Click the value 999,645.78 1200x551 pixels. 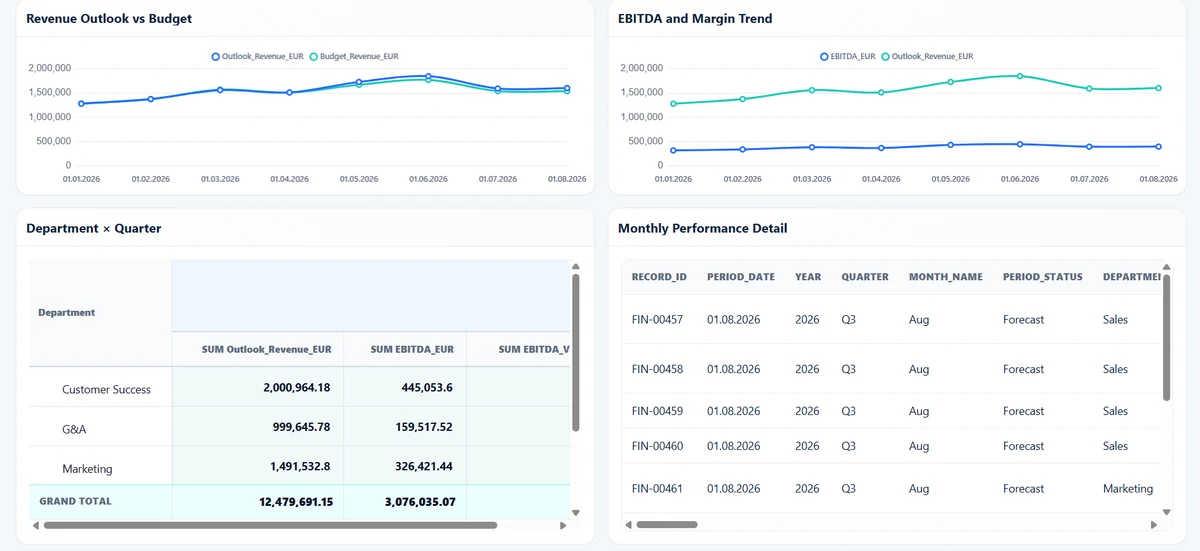point(300,427)
